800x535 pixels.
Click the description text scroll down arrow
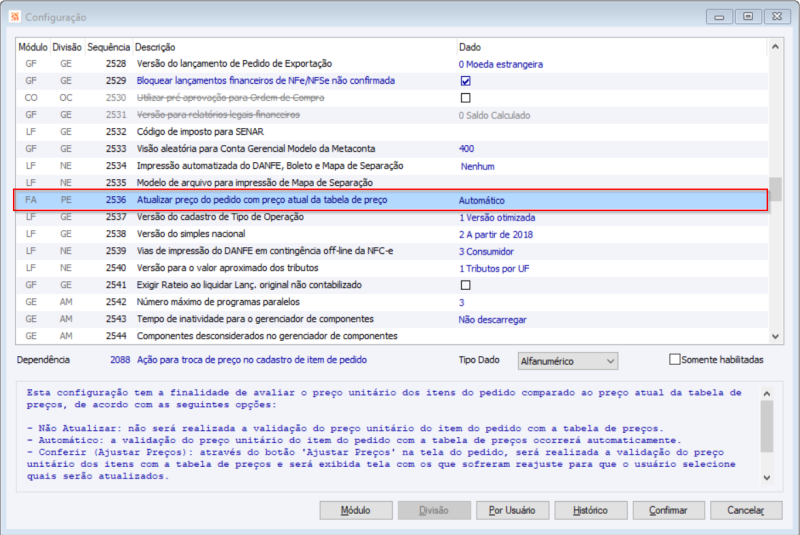(766, 478)
